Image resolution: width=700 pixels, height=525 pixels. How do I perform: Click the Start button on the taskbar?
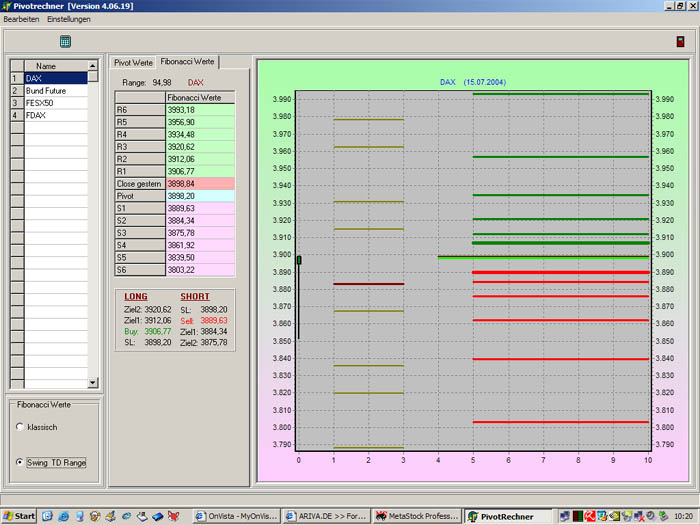tap(19, 516)
